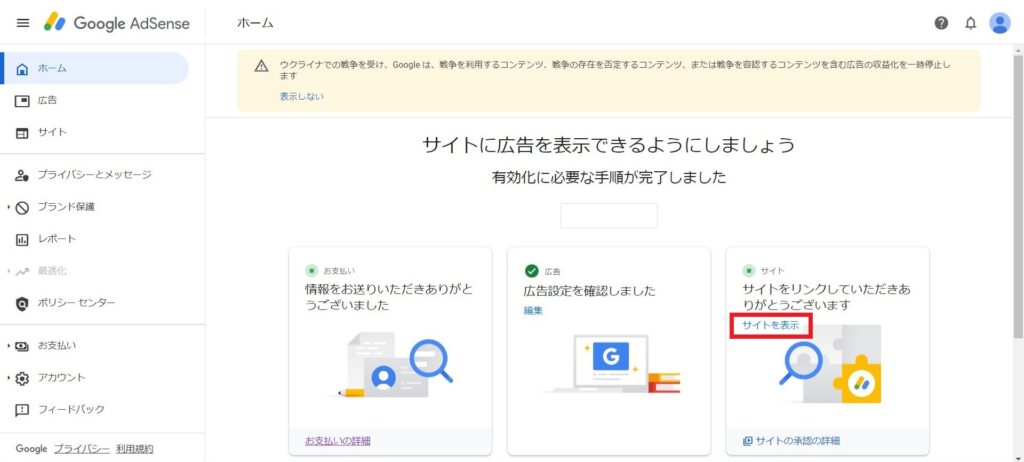Click the レポート chart icon
The image size is (1024, 462).
click(x=23, y=239)
